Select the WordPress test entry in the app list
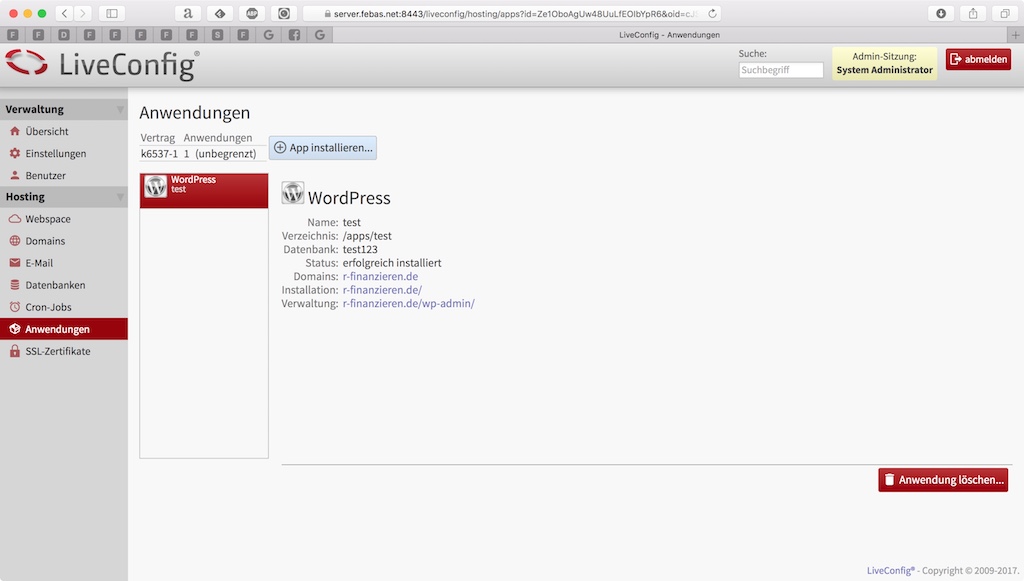The height and width of the screenshot is (581, 1024). (204, 191)
